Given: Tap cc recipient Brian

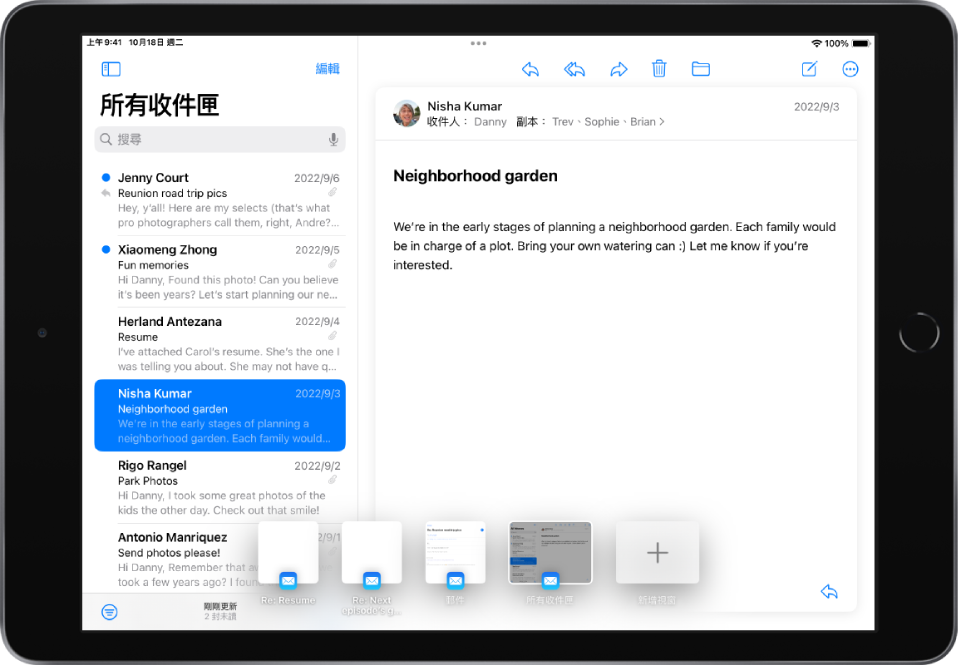Looking at the screenshot, I should pyautogui.click(x=642, y=122).
